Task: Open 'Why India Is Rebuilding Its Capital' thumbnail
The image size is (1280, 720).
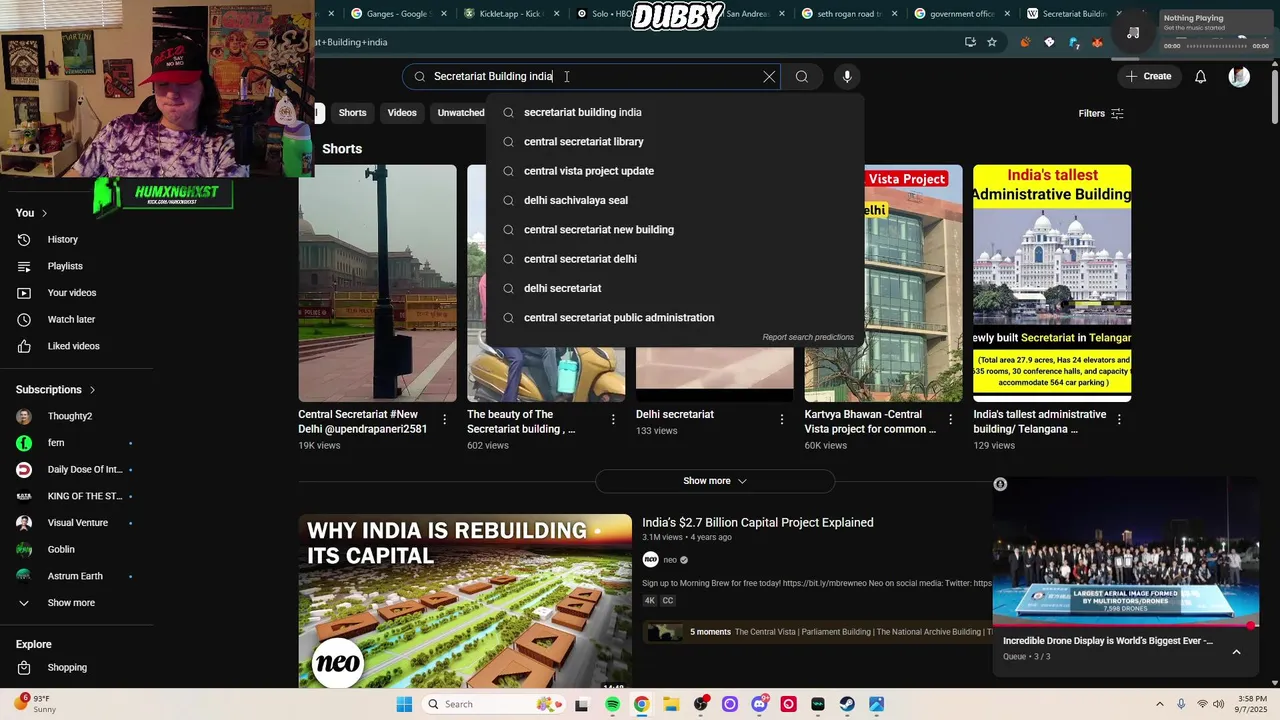Action: (465, 600)
